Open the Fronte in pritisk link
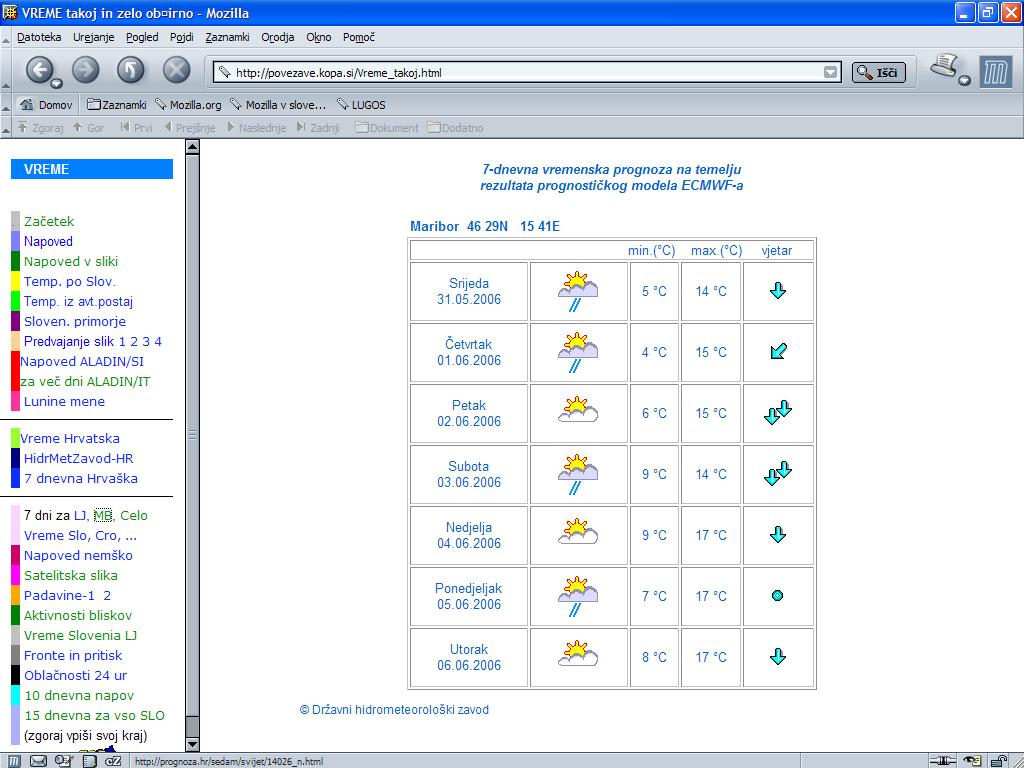Screen dimensions: 1024x768 (73, 655)
